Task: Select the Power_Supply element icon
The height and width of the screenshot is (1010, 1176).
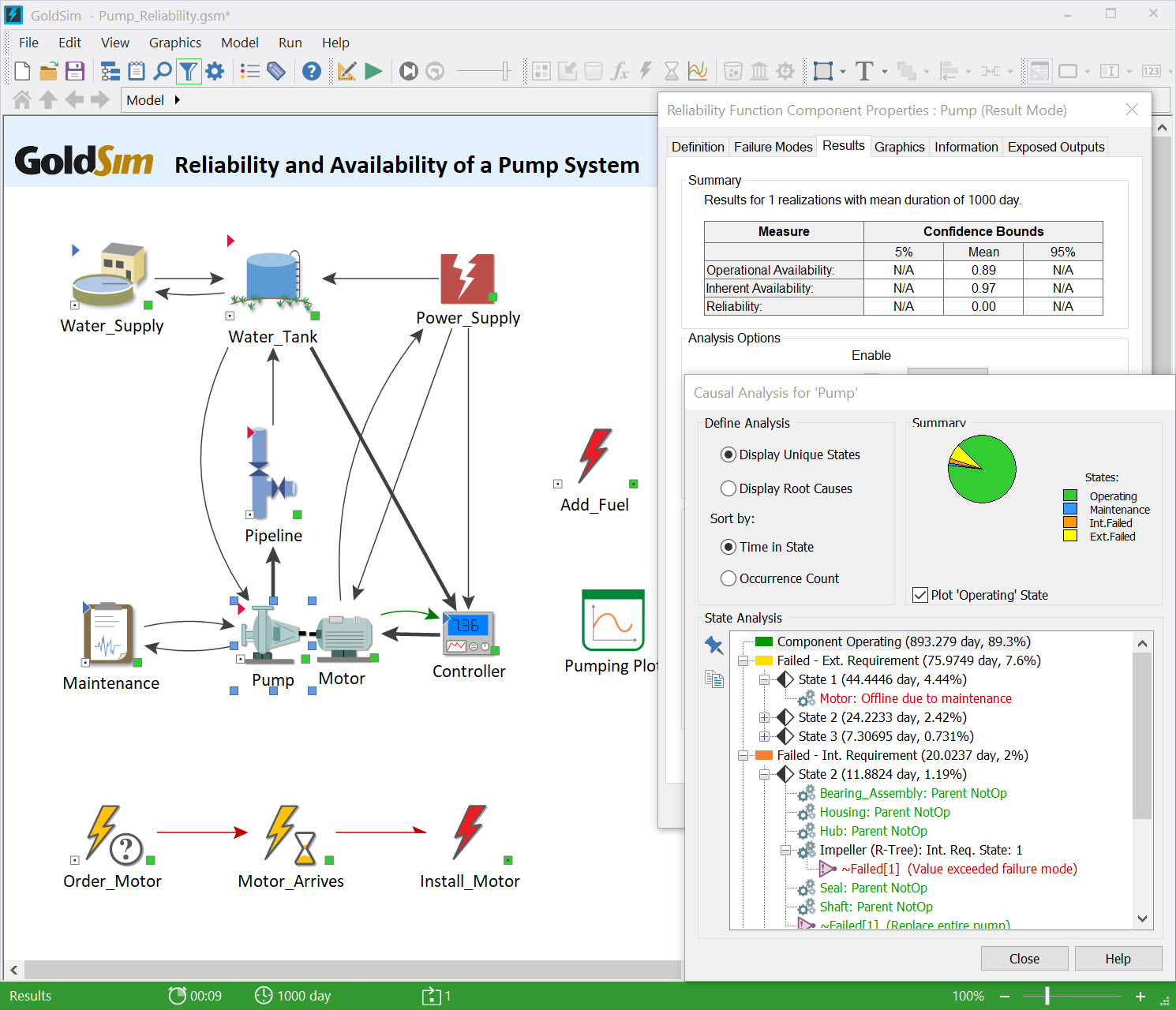Action: tap(467, 278)
